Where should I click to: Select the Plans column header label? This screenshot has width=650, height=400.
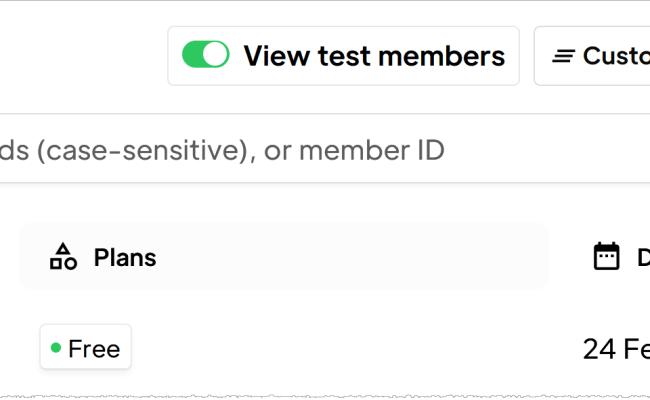pos(125,257)
